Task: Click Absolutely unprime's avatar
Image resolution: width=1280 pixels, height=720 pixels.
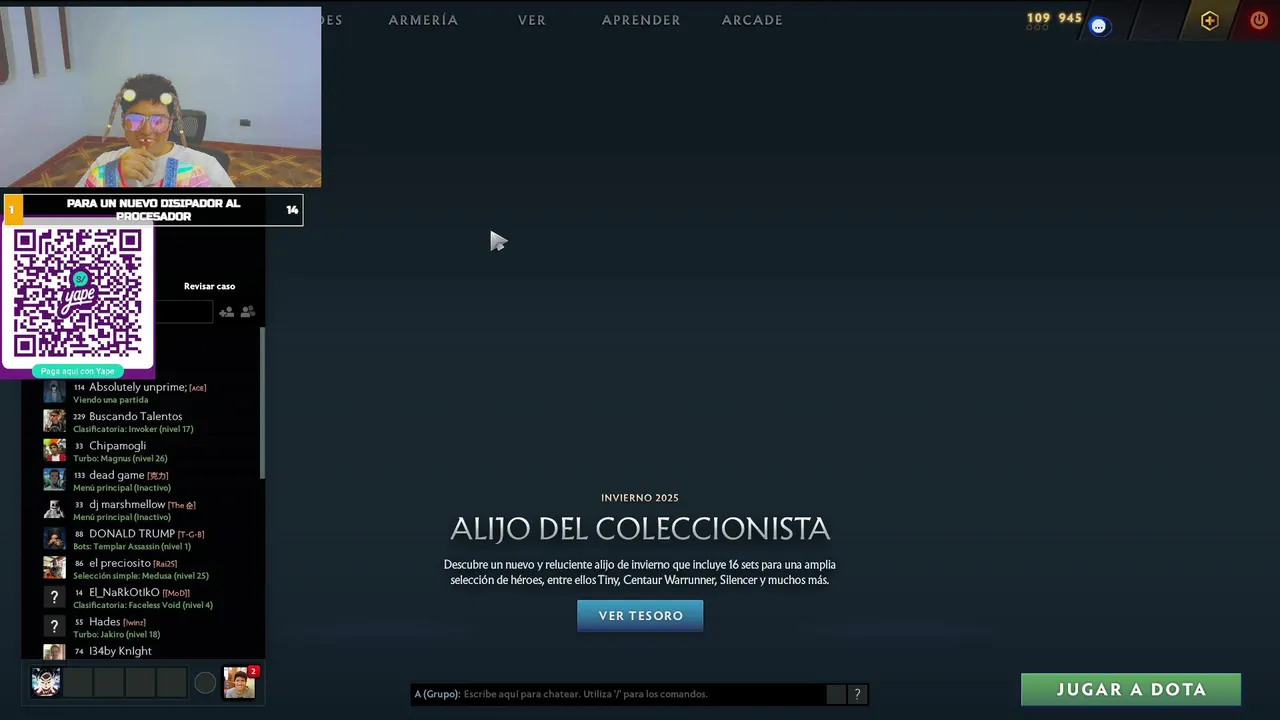Action: pyautogui.click(x=54, y=392)
